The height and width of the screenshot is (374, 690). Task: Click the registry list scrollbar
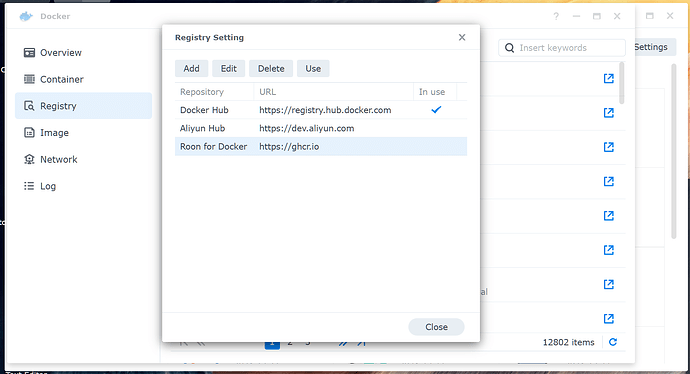(622, 83)
